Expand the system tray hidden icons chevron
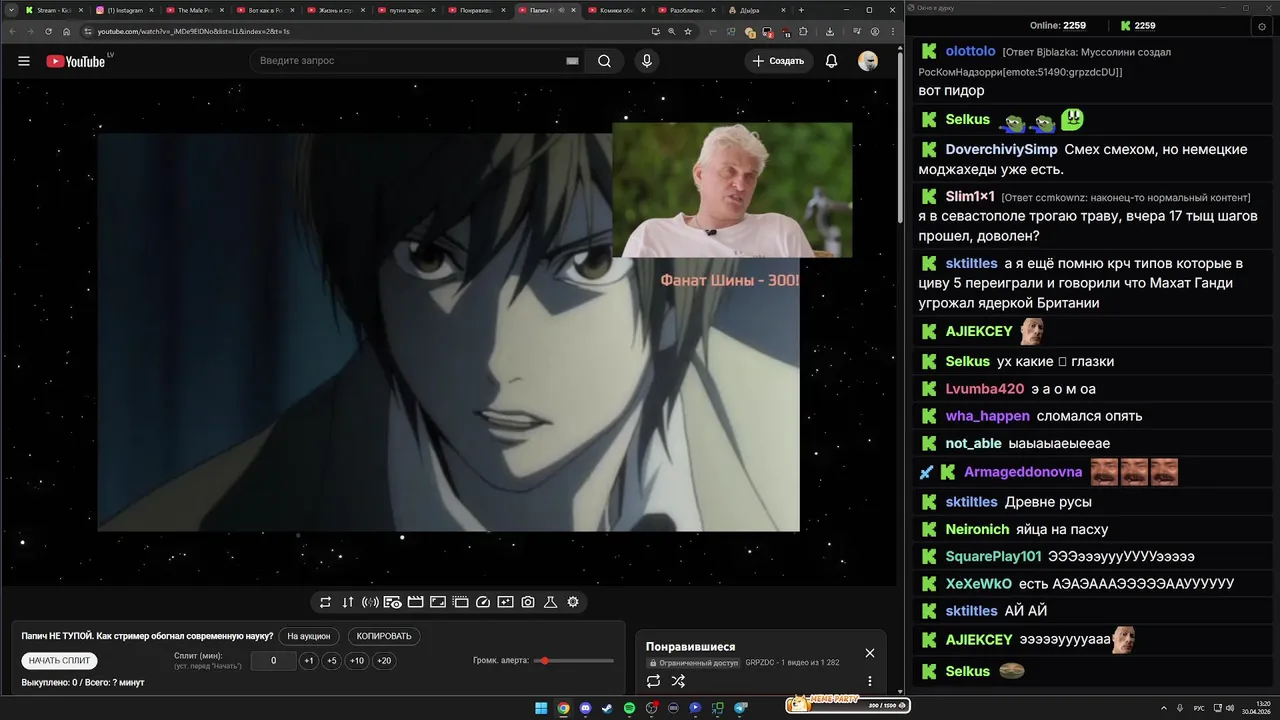The image size is (1280, 720). click(x=1164, y=708)
